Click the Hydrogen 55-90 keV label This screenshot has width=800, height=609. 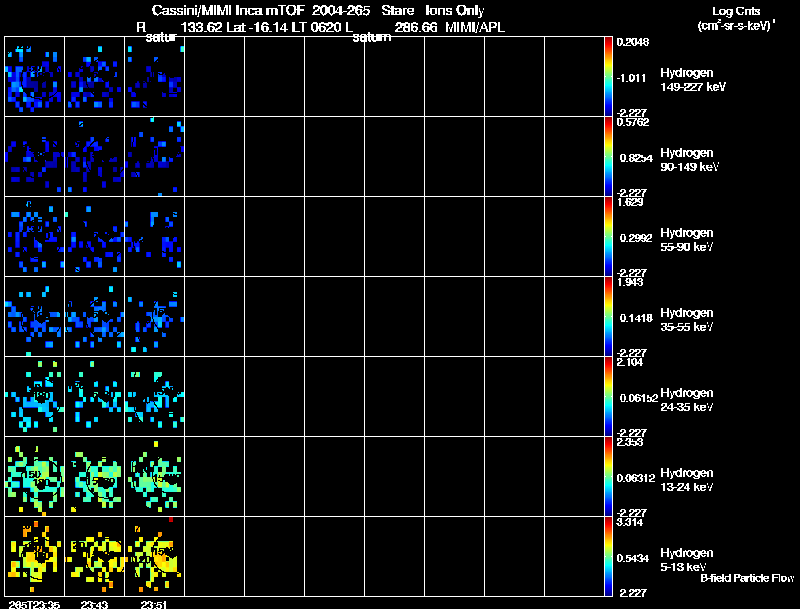[x=687, y=240]
